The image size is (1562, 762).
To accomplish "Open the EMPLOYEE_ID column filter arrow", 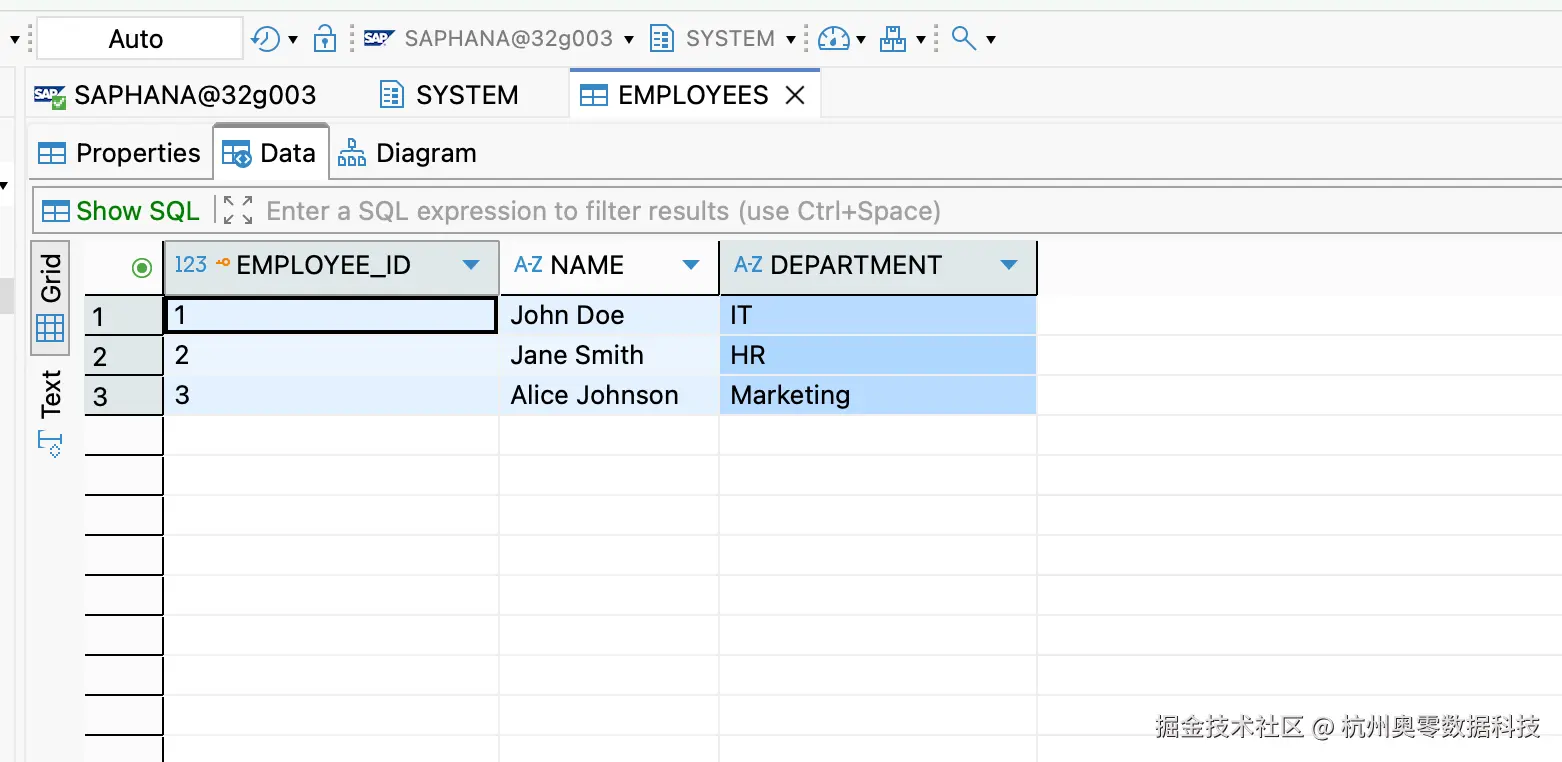I will point(471,266).
